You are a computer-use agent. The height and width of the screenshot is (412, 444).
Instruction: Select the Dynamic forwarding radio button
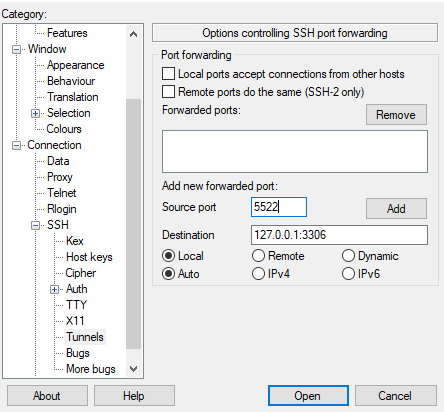pos(348,256)
